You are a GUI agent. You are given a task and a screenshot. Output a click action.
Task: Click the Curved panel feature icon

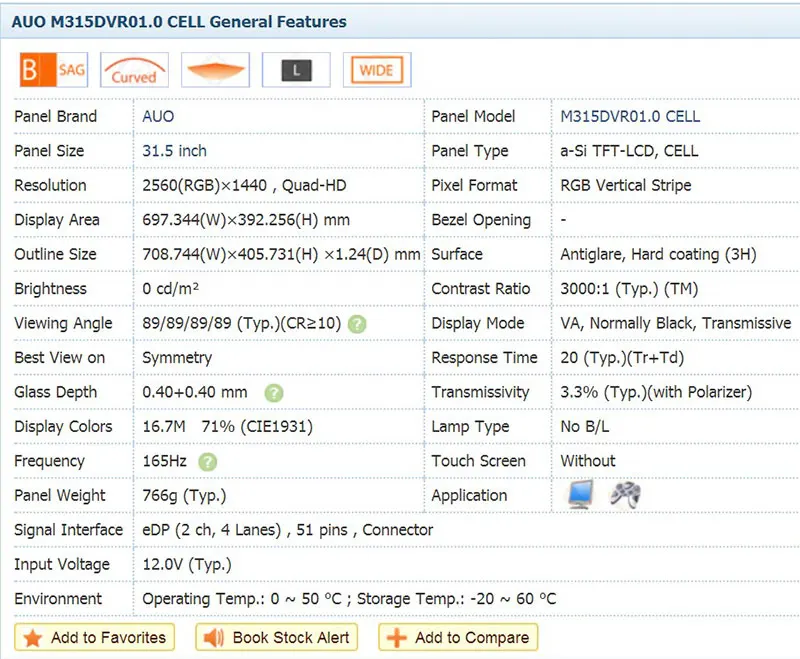134,70
